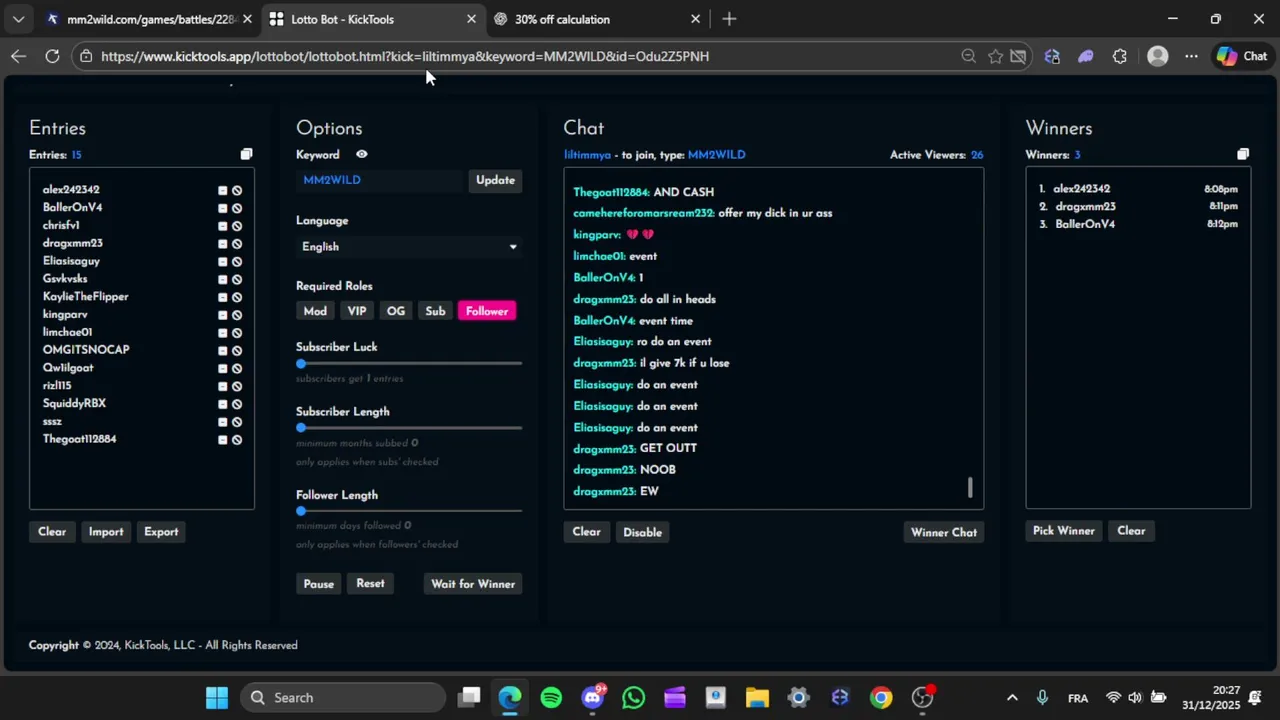Open Winner Chat
Viewport: 1280px width, 720px height.
pos(944,532)
